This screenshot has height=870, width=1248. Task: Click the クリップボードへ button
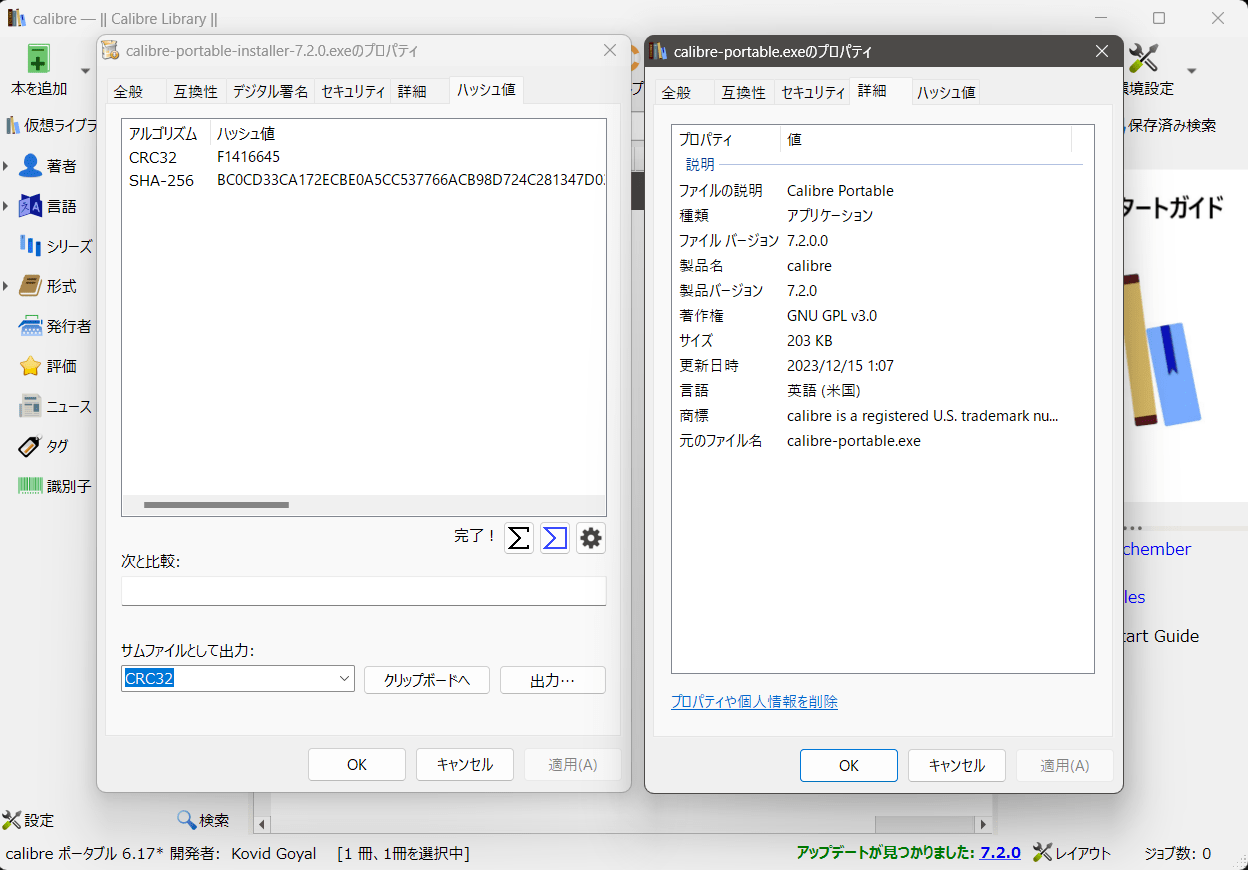tap(427, 680)
